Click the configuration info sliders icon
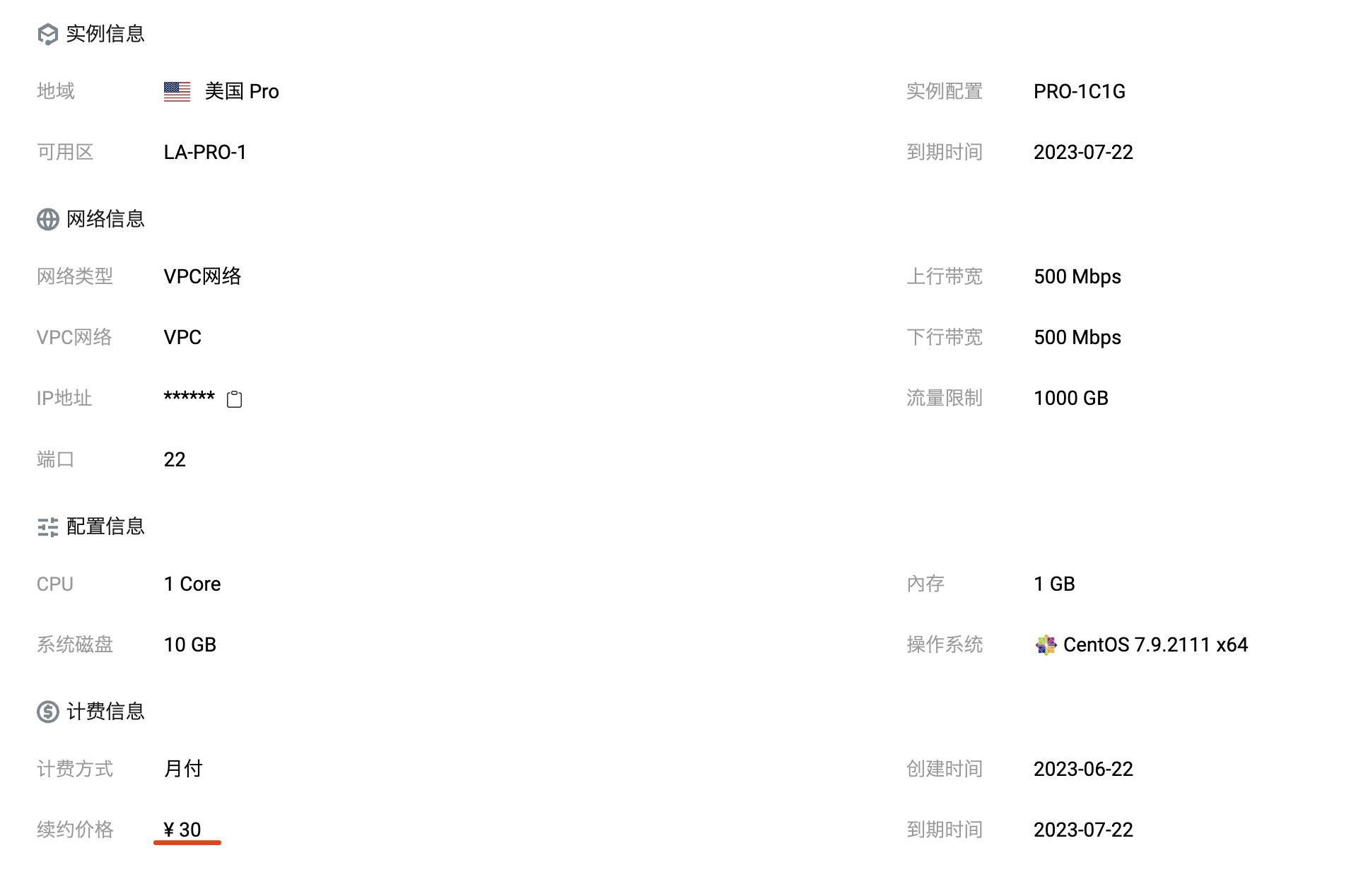The height and width of the screenshot is (896, 1356). 47,527
